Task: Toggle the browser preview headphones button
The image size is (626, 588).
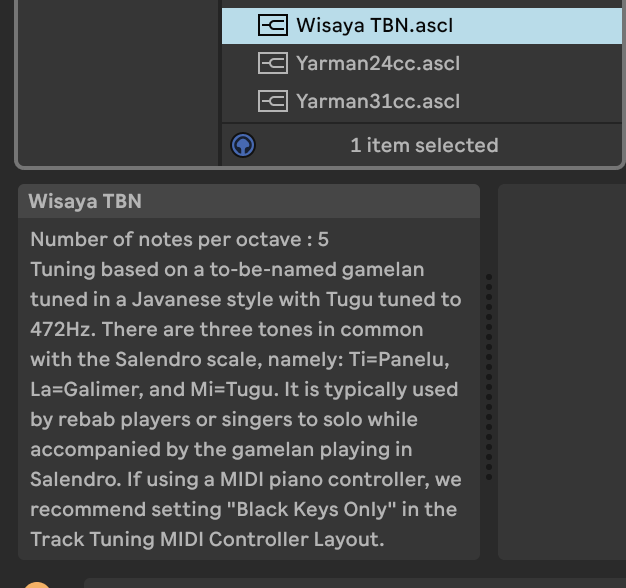Action: [243, 145]
